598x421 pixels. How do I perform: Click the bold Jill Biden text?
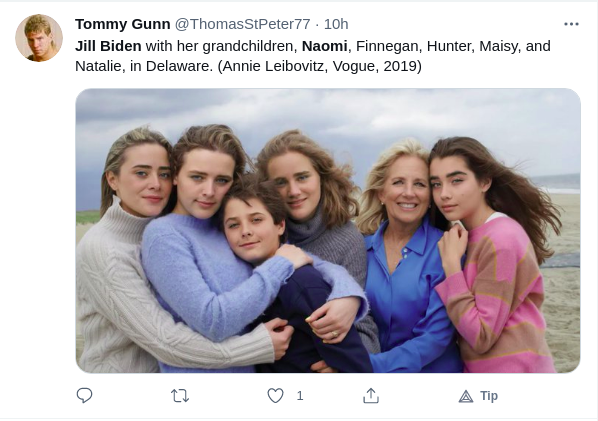tap(108, 46)
